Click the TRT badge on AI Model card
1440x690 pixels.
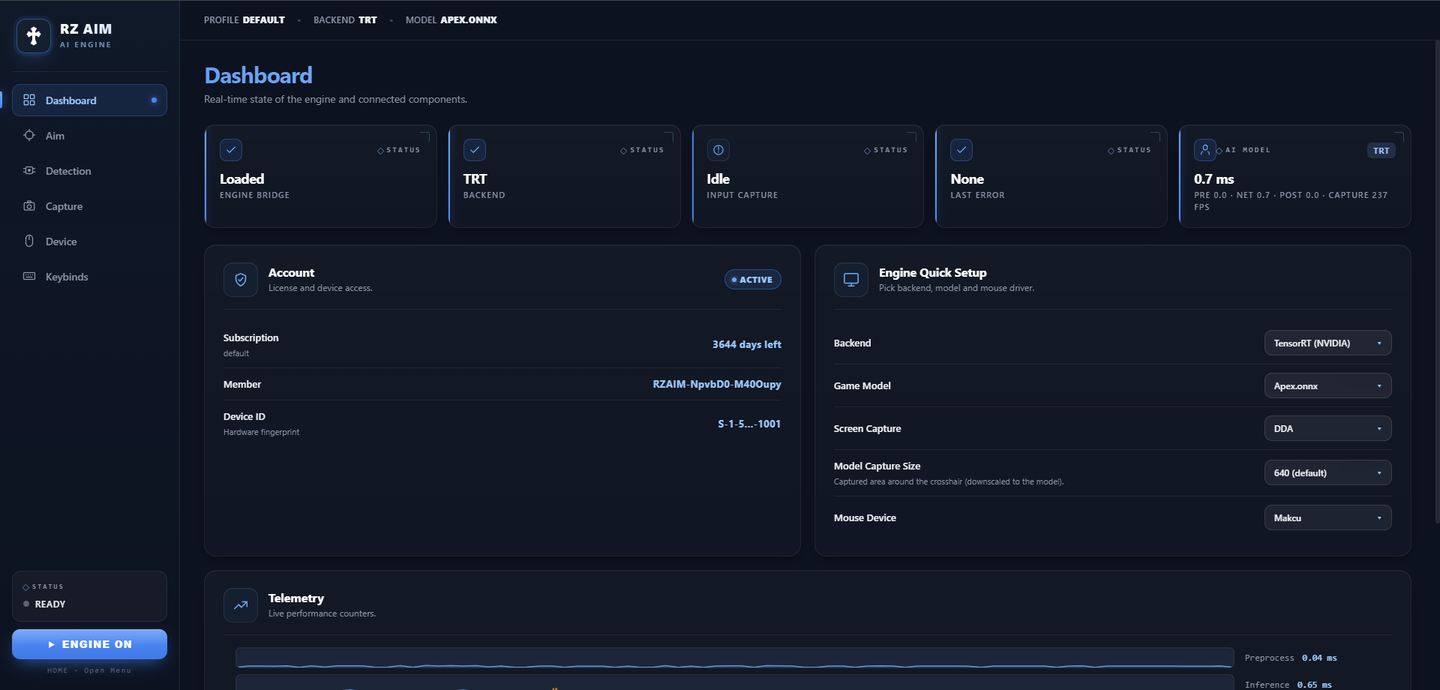[1381, 150]
